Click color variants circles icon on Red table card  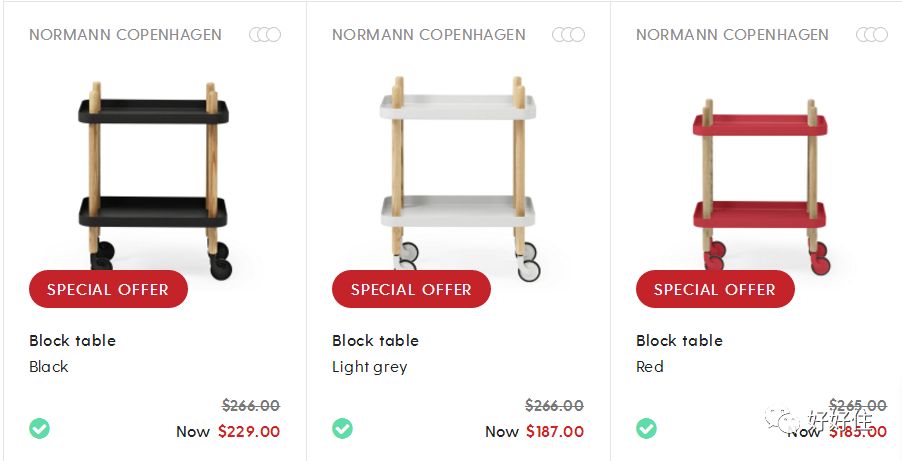872,35
